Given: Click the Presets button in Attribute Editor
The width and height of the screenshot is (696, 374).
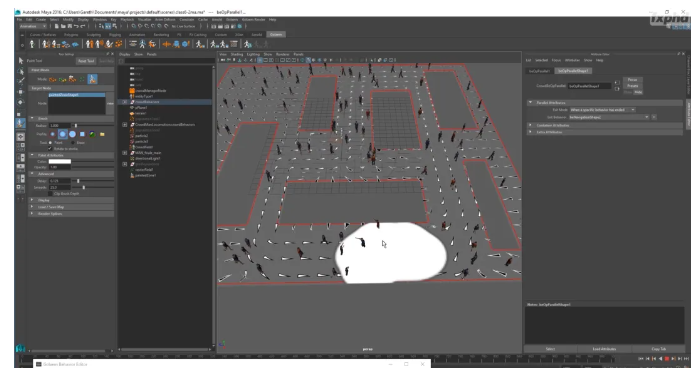Looking at the screenshot, I should coord(633,86).
